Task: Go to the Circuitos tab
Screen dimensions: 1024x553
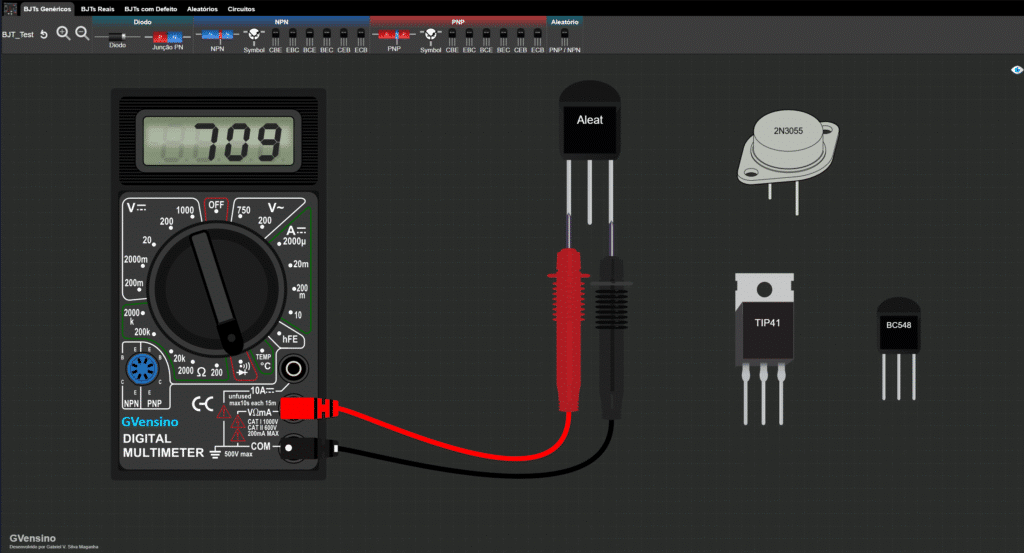Action: pos(243,8)
